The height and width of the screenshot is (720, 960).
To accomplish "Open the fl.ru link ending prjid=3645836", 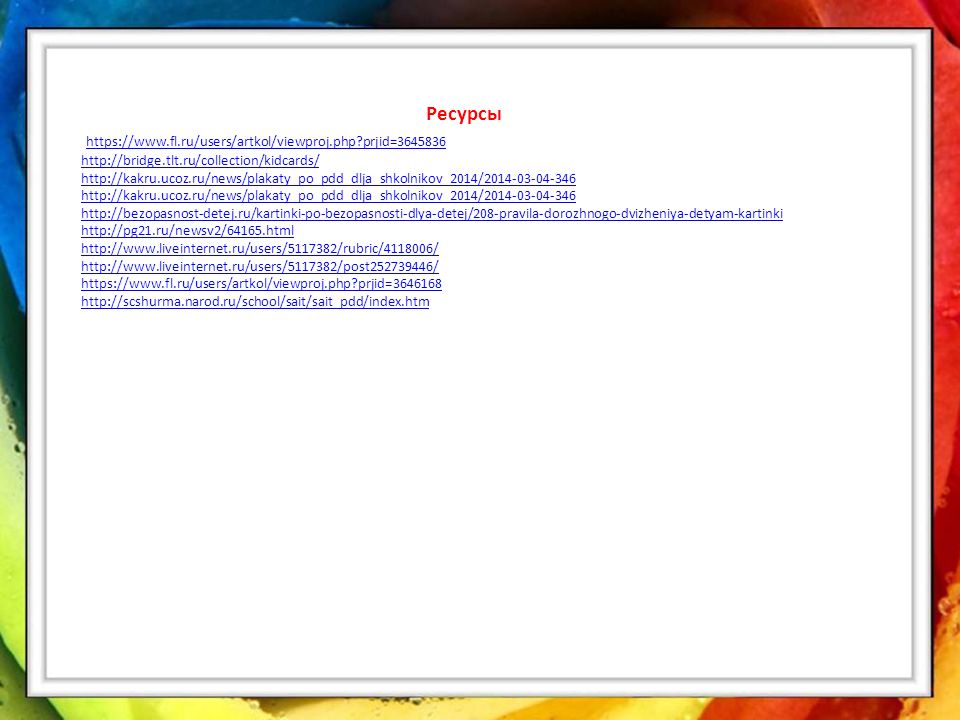I will [x=266, y=141].
